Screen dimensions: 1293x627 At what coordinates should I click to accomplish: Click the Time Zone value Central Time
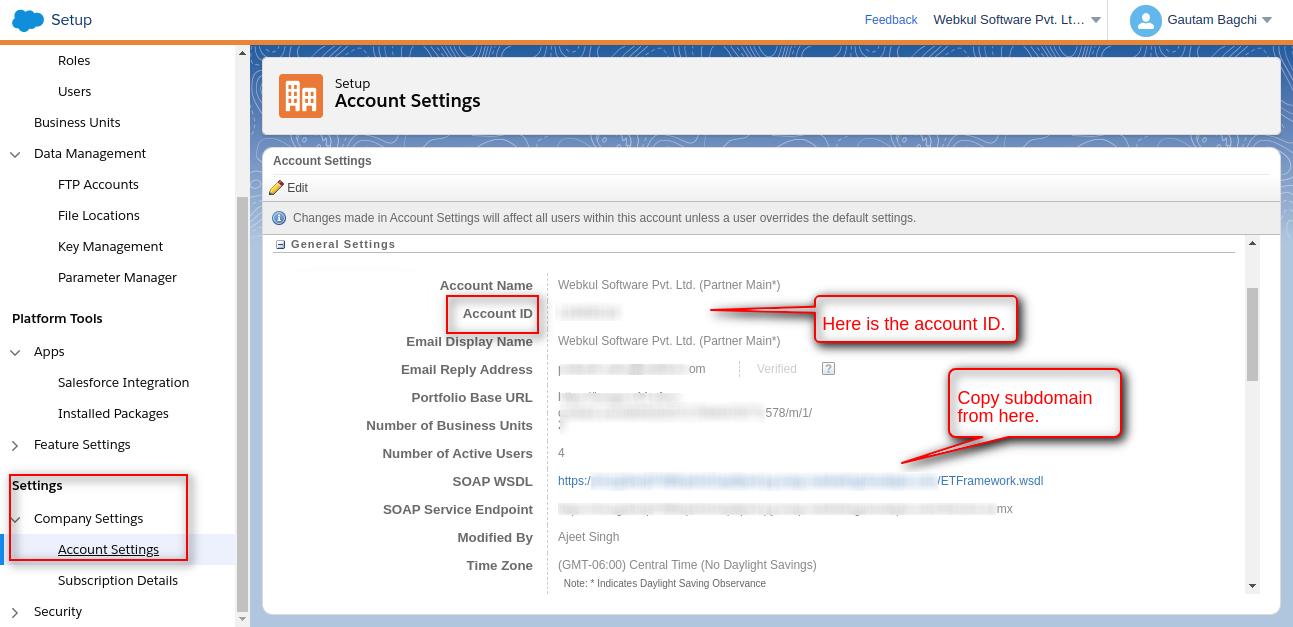tap(687, 565)
